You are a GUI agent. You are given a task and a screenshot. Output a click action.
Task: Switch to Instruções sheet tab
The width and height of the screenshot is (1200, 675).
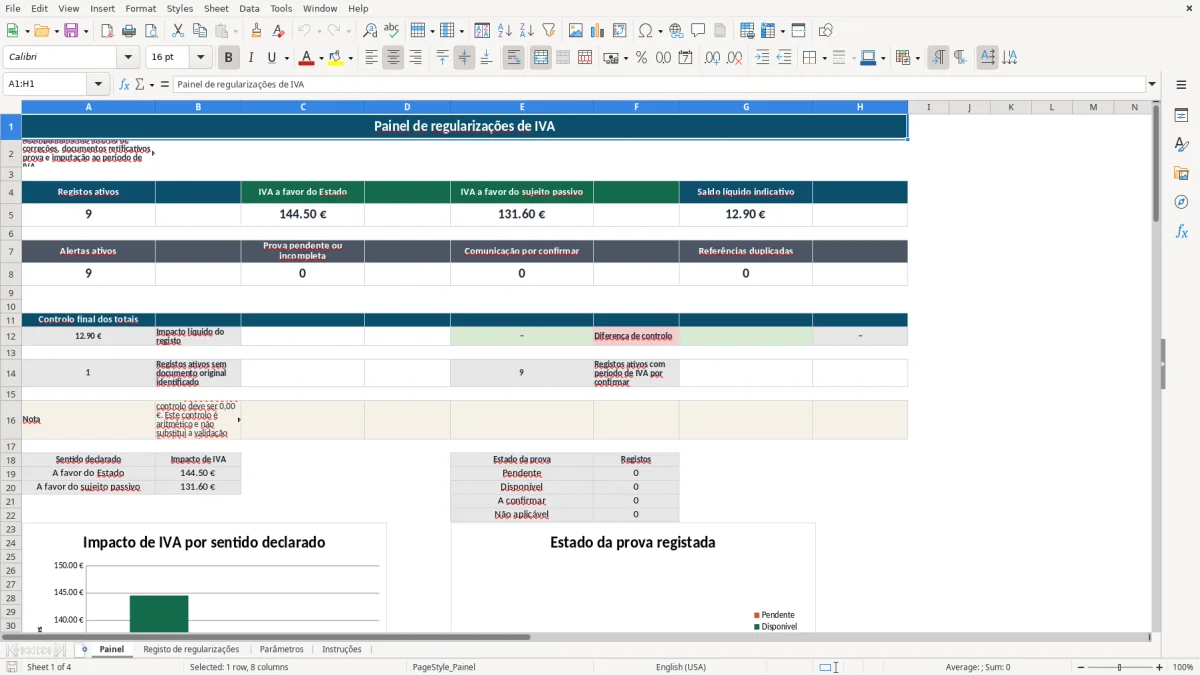pyautogui.click(x=342, y=649)
